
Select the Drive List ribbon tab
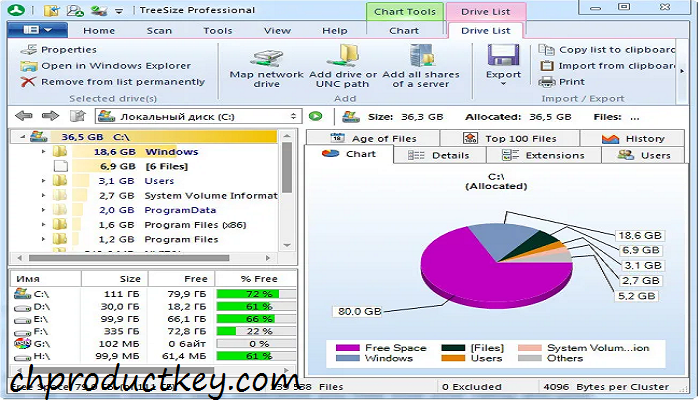point(486,31)
